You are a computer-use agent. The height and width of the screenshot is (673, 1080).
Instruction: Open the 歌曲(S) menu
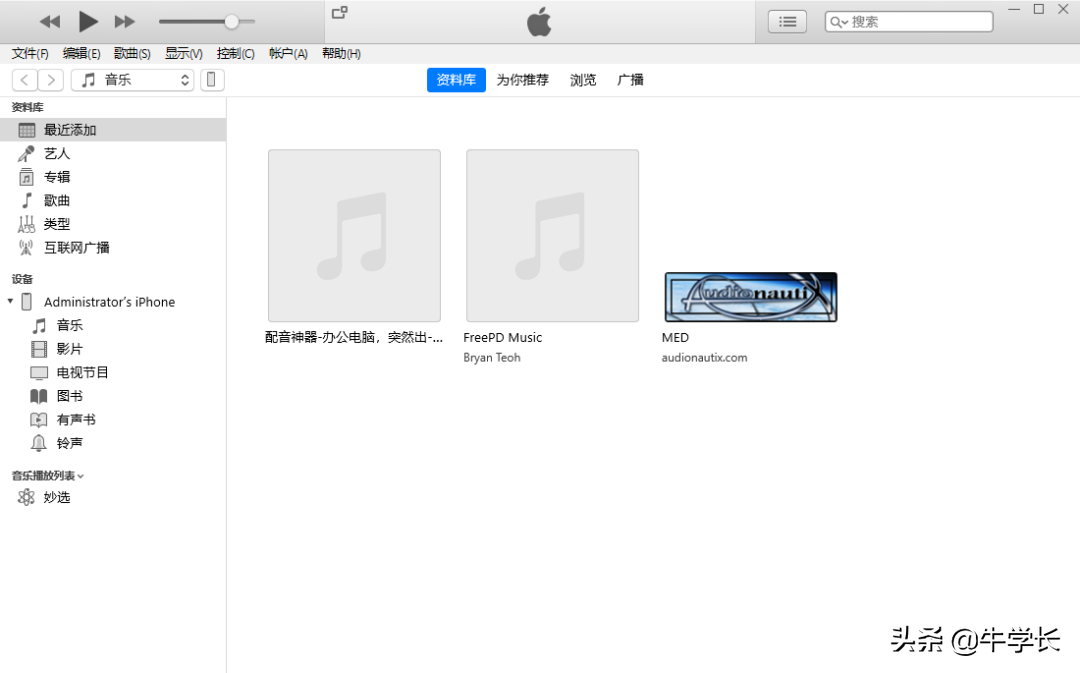click(x=132, y=54)
